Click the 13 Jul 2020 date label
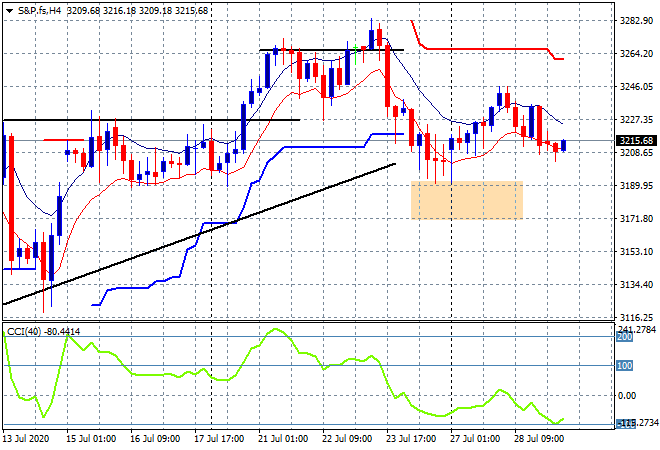 click(x=26, y=439)
